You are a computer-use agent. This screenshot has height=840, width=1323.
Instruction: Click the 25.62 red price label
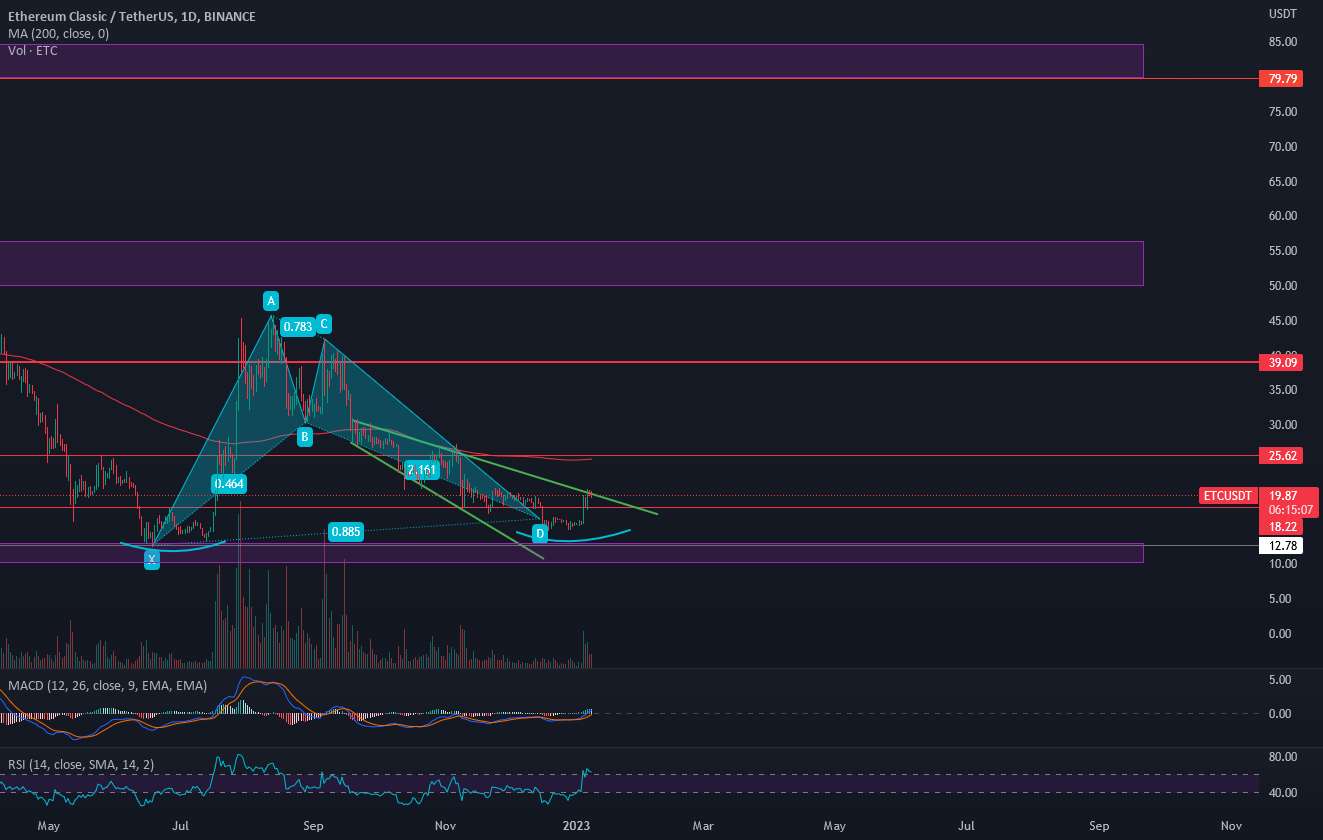tap(1283, 456)
